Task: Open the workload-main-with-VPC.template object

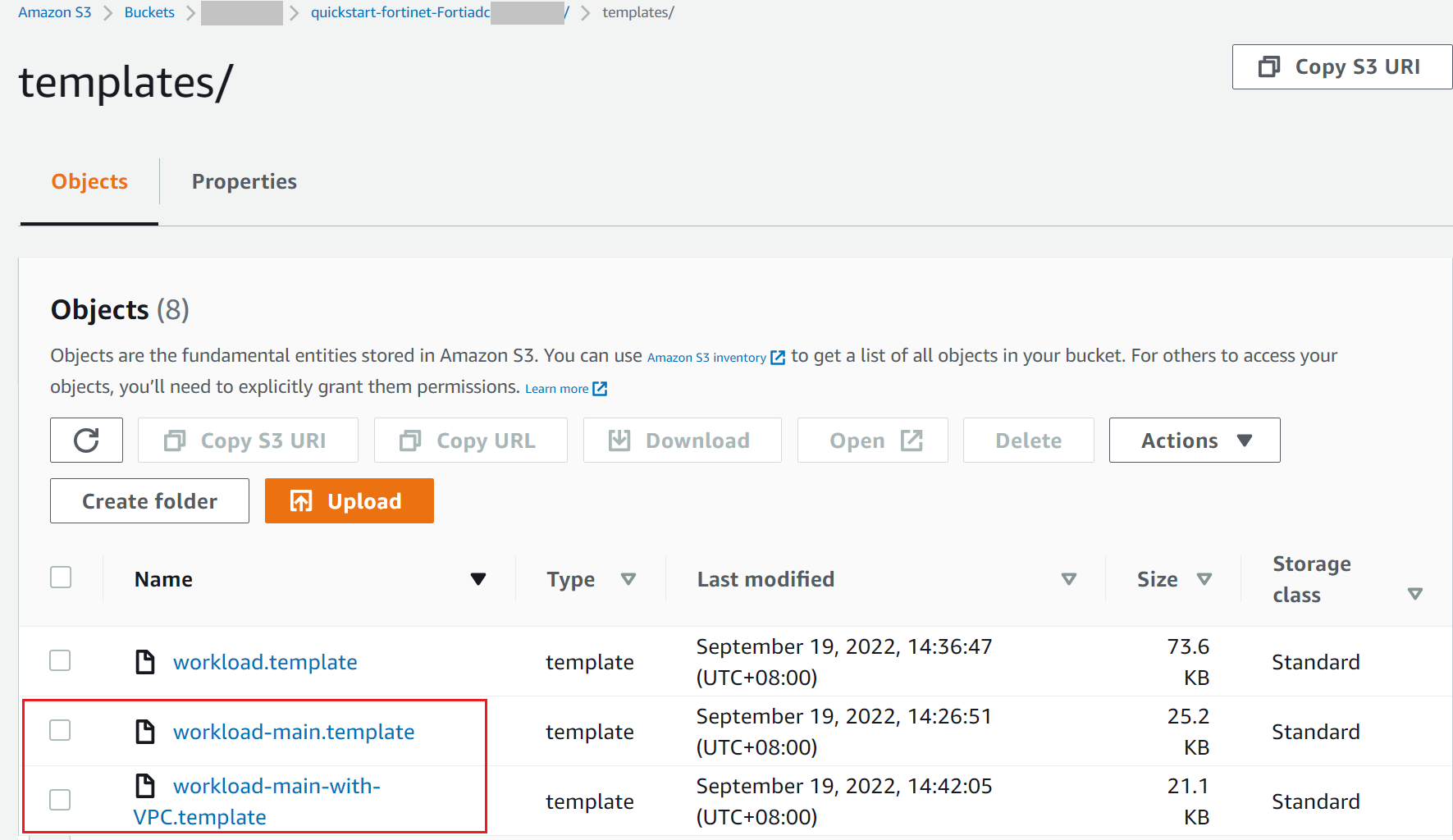Action: pos(257,801)
